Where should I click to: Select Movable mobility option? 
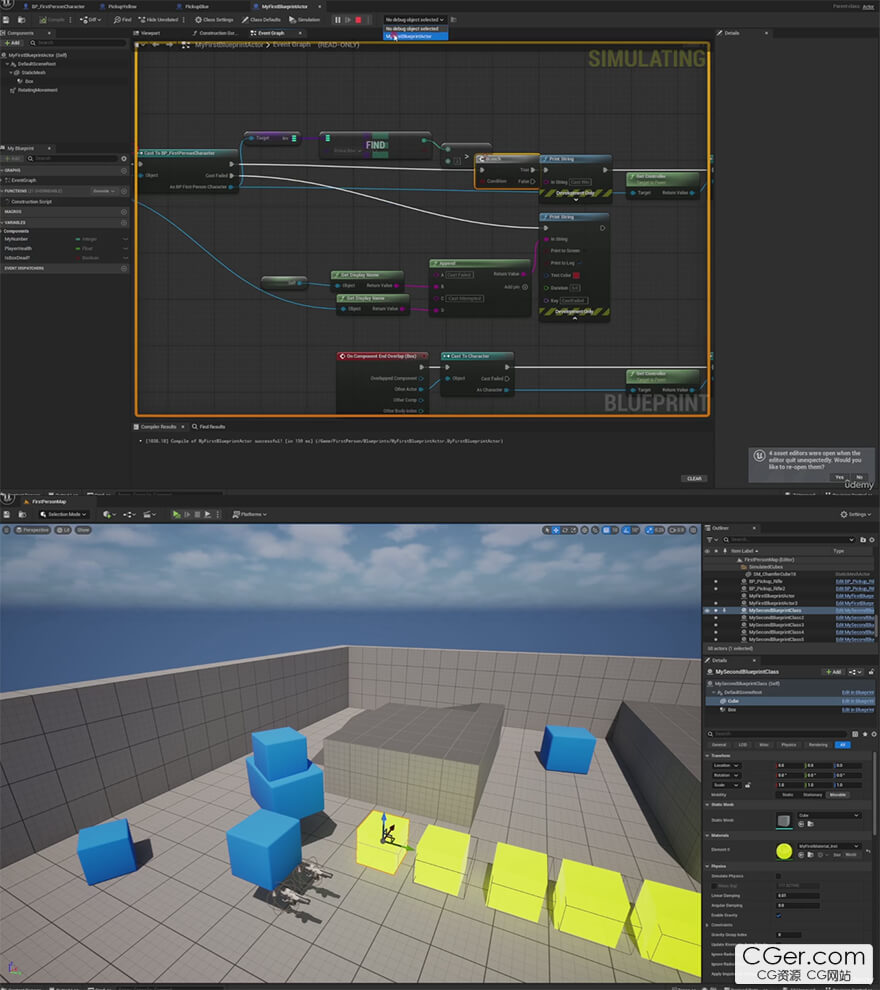[838, 795]
